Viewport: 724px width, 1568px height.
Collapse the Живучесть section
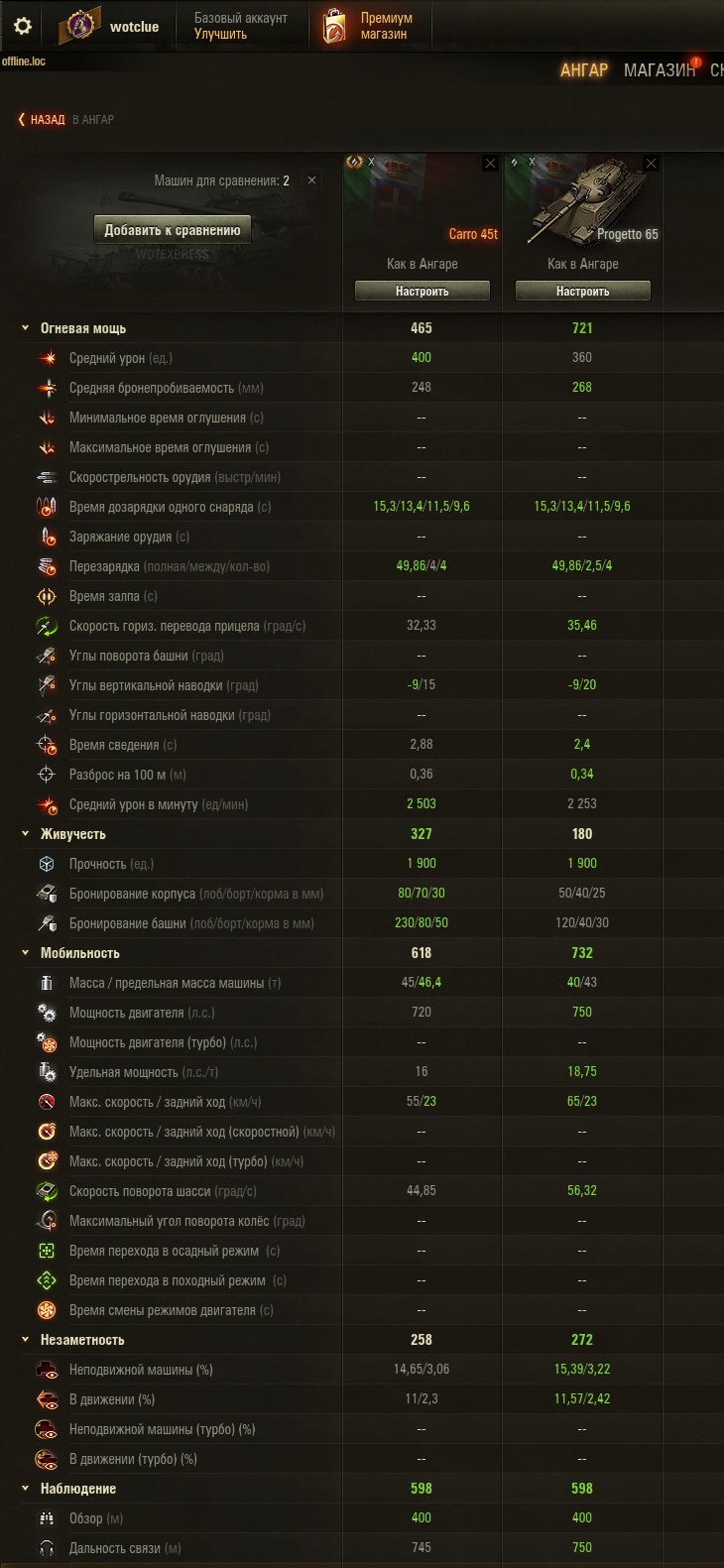pos(26,834)
